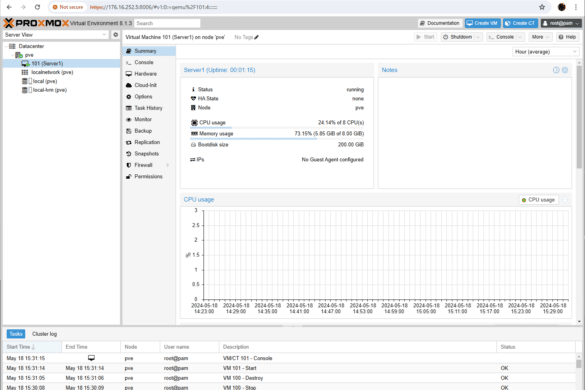This screenshot has width=585, height=390.
Task: Click the Proxmox search field
Action: (x=167, y=23)
